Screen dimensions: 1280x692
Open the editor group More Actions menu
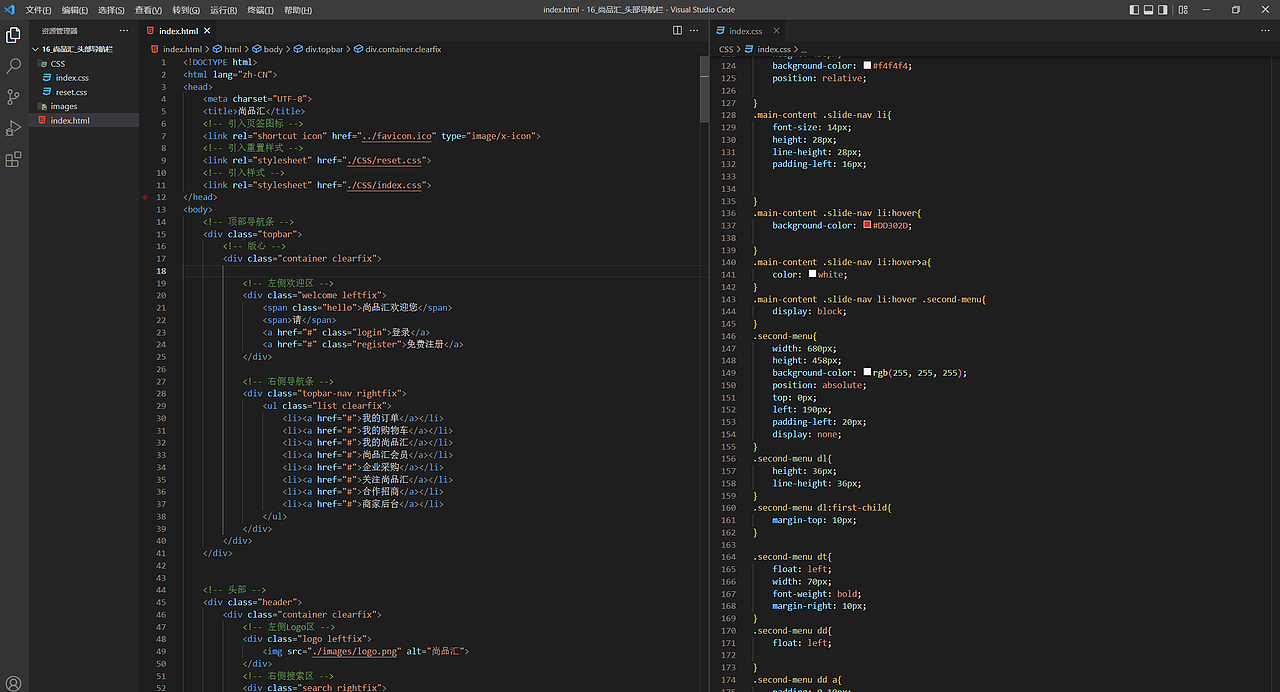[694, 31]
